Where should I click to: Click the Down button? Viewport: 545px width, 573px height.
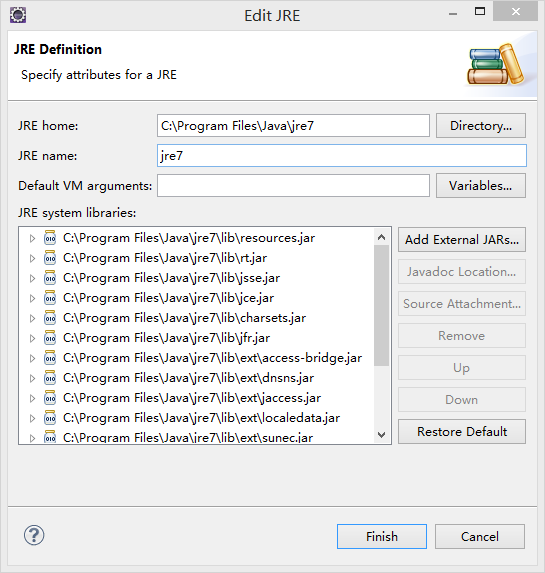coord(462,399)
